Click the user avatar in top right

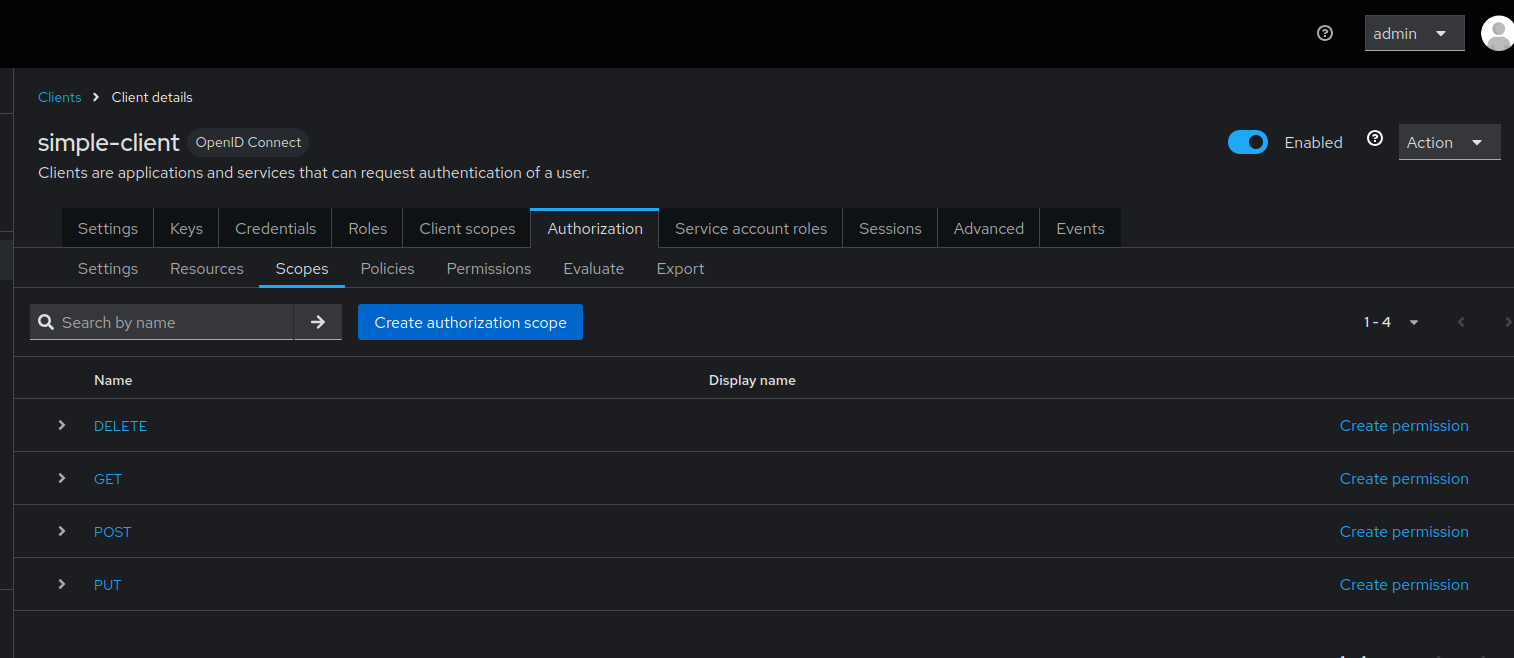(1497, 33)
